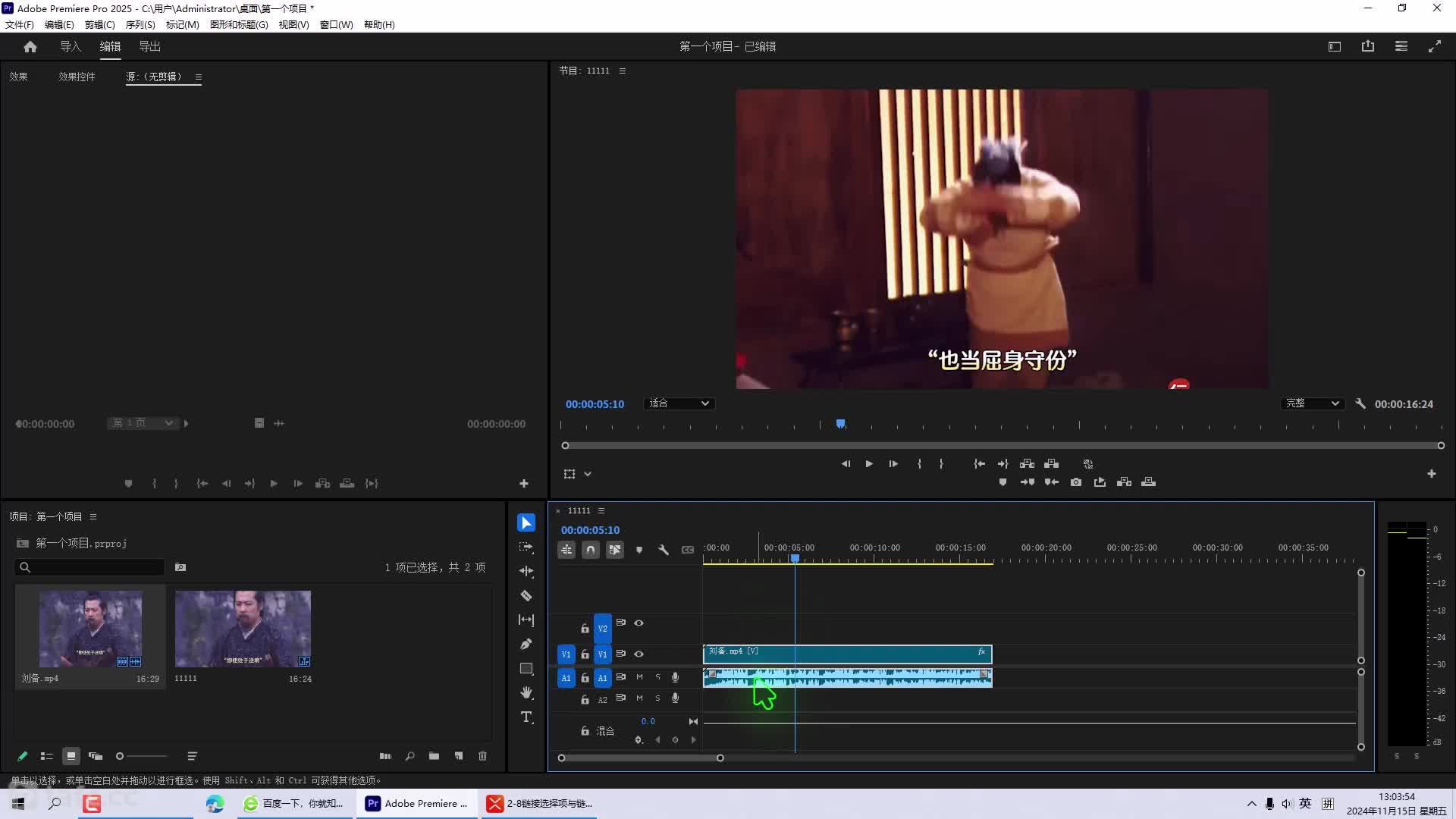The width and height of the screenshot is (1456, 819).
Task: Switch to the 导入 workspace tab
Action: (x=71, y=46)
